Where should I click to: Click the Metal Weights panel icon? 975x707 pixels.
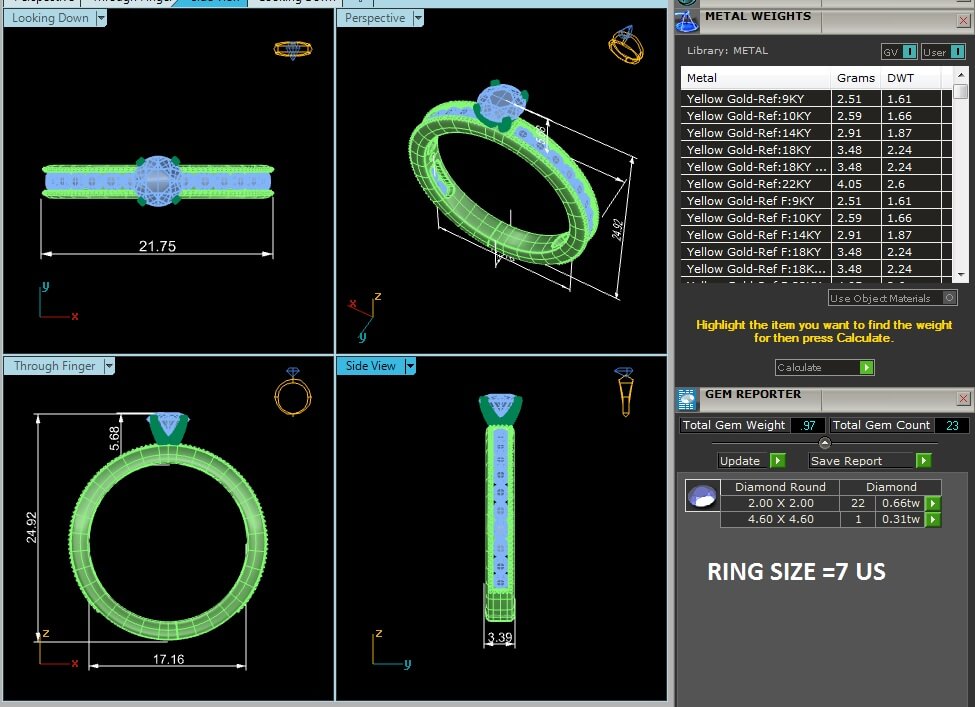coord(686,19)
